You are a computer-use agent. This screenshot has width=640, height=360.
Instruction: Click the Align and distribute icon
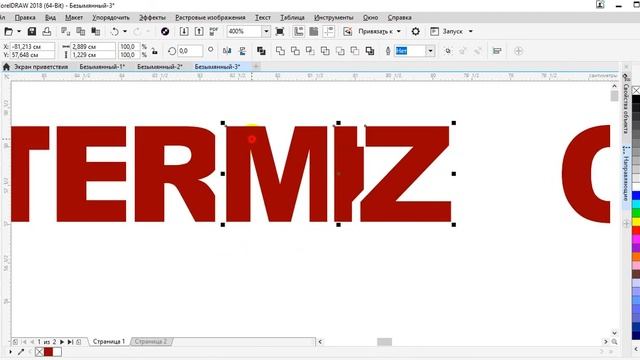tap(497, 51)
